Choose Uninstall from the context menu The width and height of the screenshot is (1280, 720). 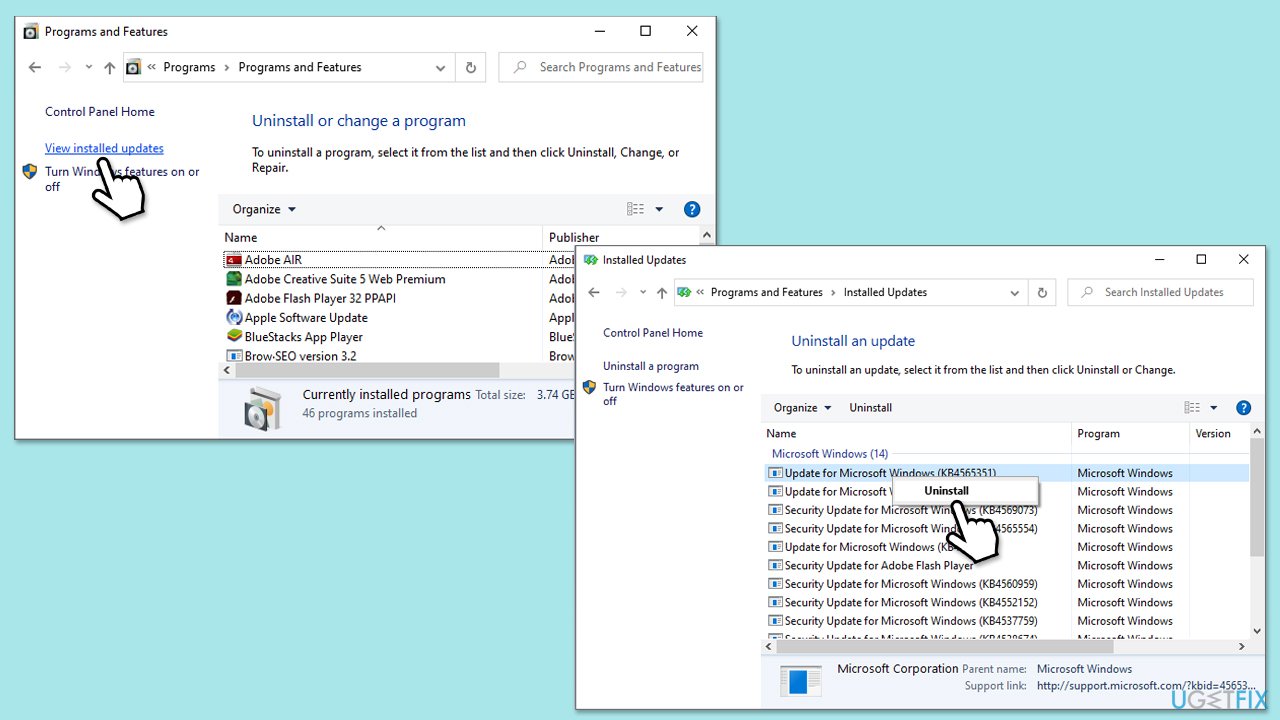tap(946, 491)
